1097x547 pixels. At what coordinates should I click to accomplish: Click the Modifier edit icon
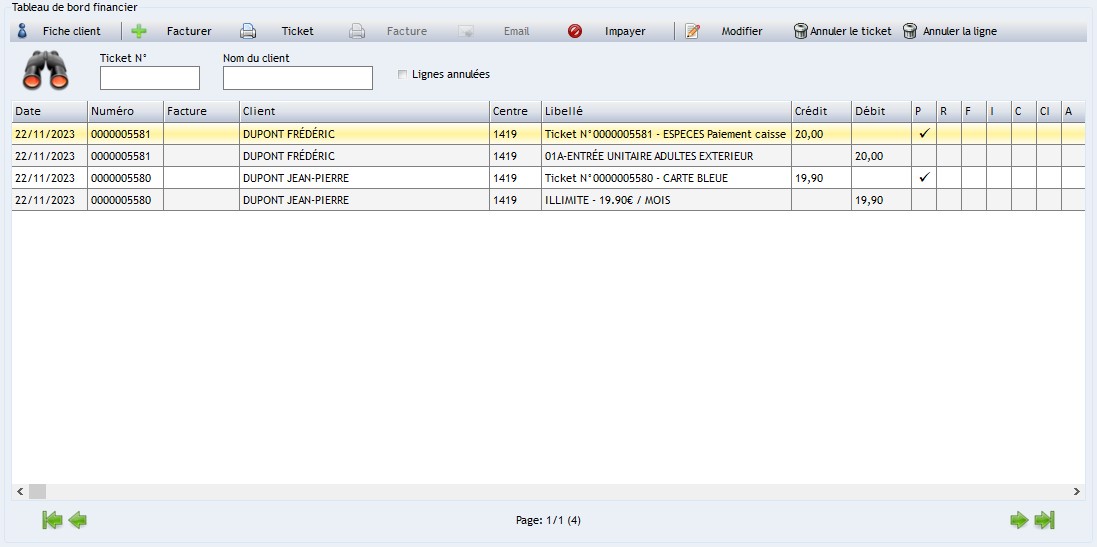pos(692,31)
